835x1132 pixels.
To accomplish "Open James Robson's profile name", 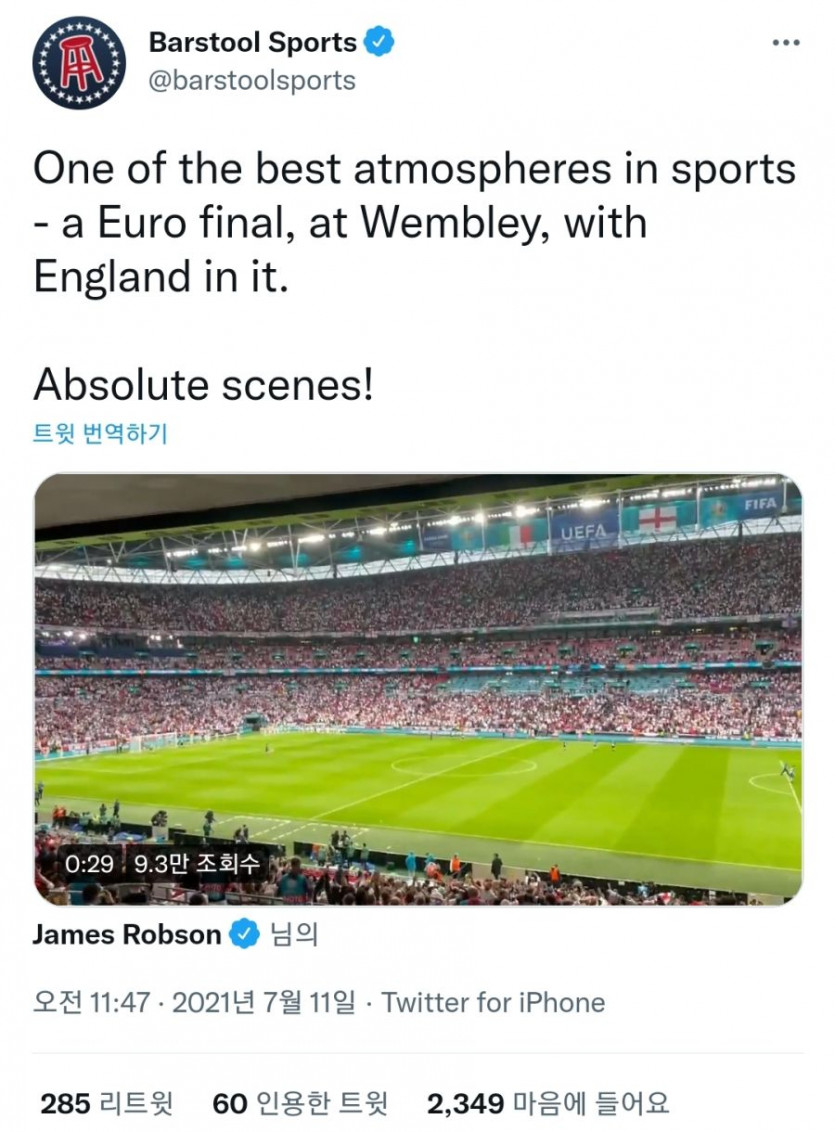I will 126,934.
